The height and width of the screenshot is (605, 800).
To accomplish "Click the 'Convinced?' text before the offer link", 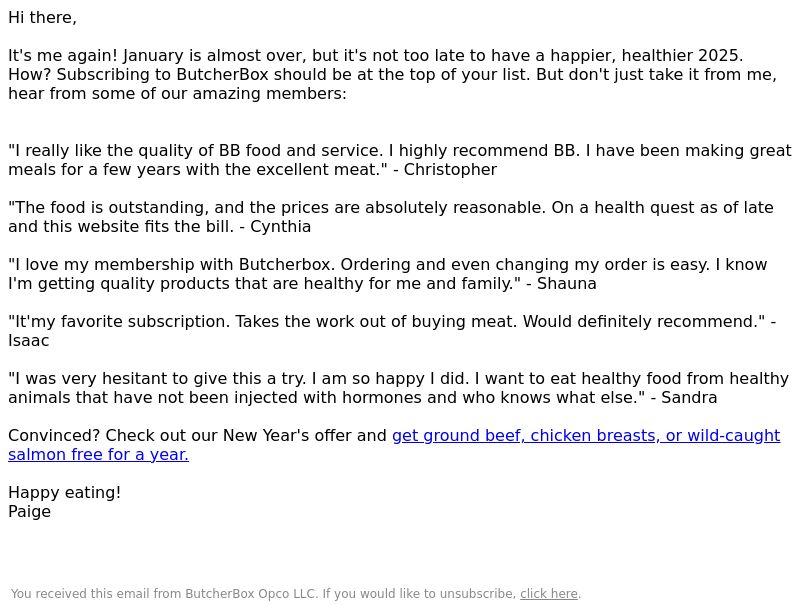I will 54,436.
